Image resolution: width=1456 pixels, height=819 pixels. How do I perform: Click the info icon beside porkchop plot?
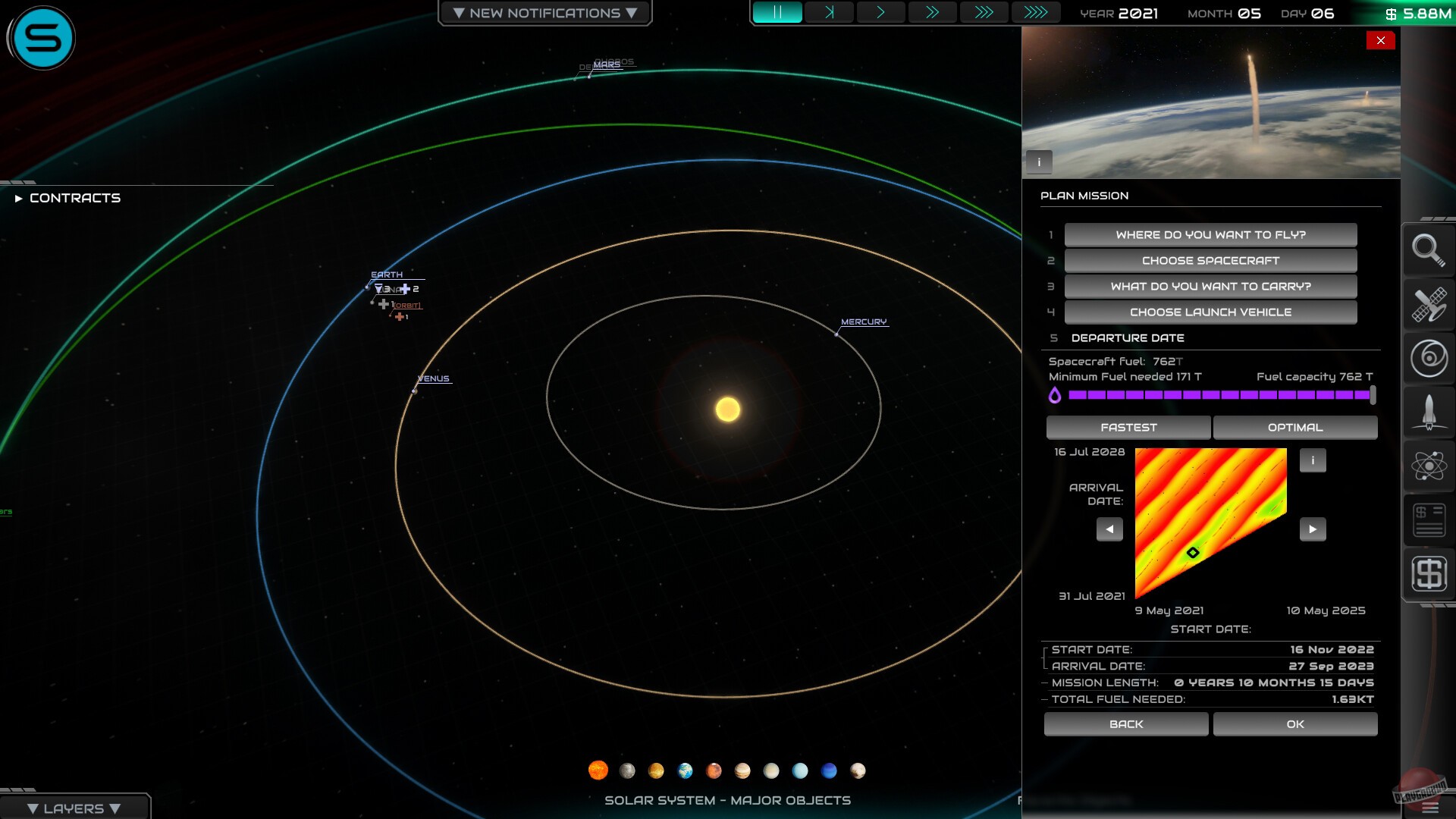click(x=1313, y=460)
